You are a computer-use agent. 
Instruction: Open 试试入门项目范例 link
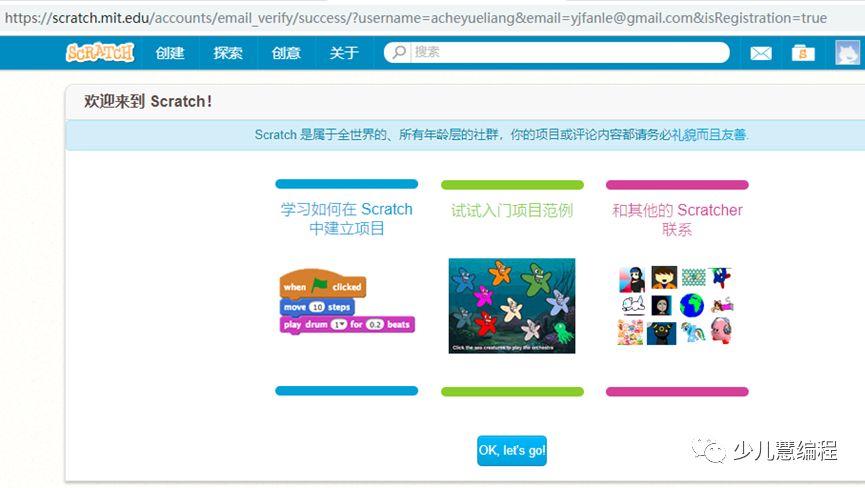512,210
